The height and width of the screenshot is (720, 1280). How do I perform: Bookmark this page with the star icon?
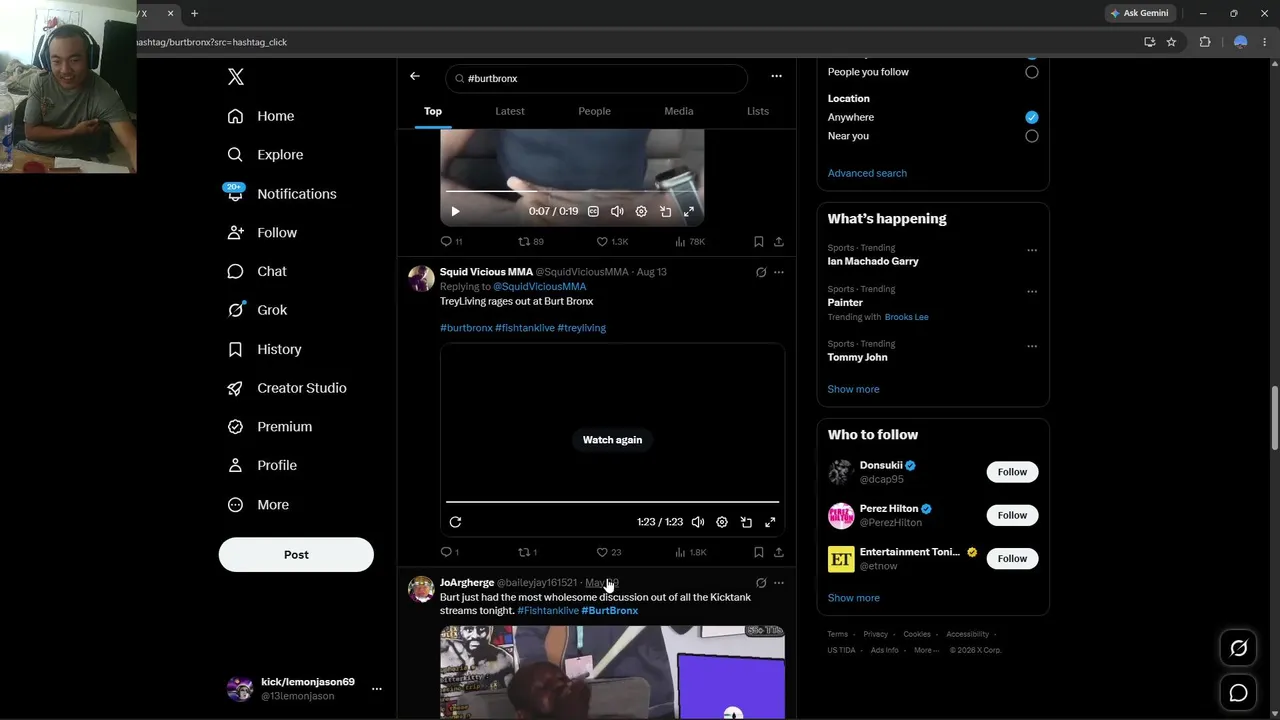click(1172, 42)
